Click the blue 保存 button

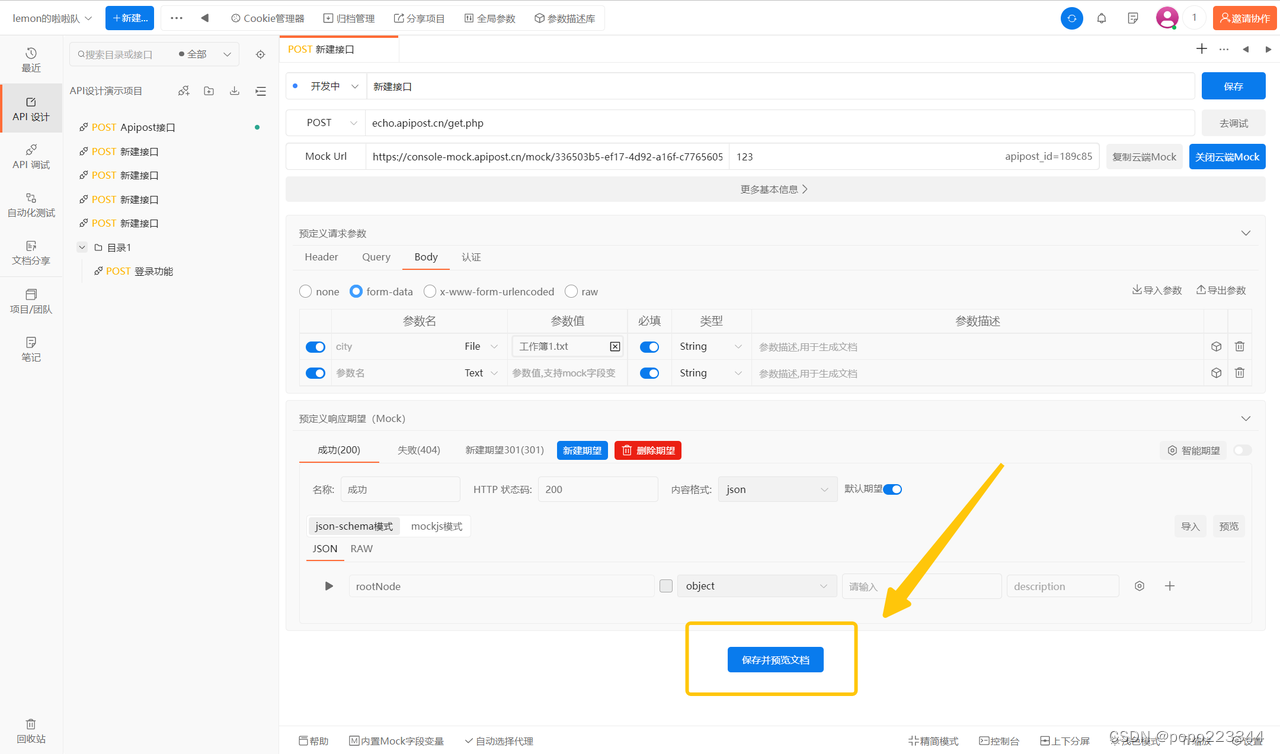[1233, 87]
